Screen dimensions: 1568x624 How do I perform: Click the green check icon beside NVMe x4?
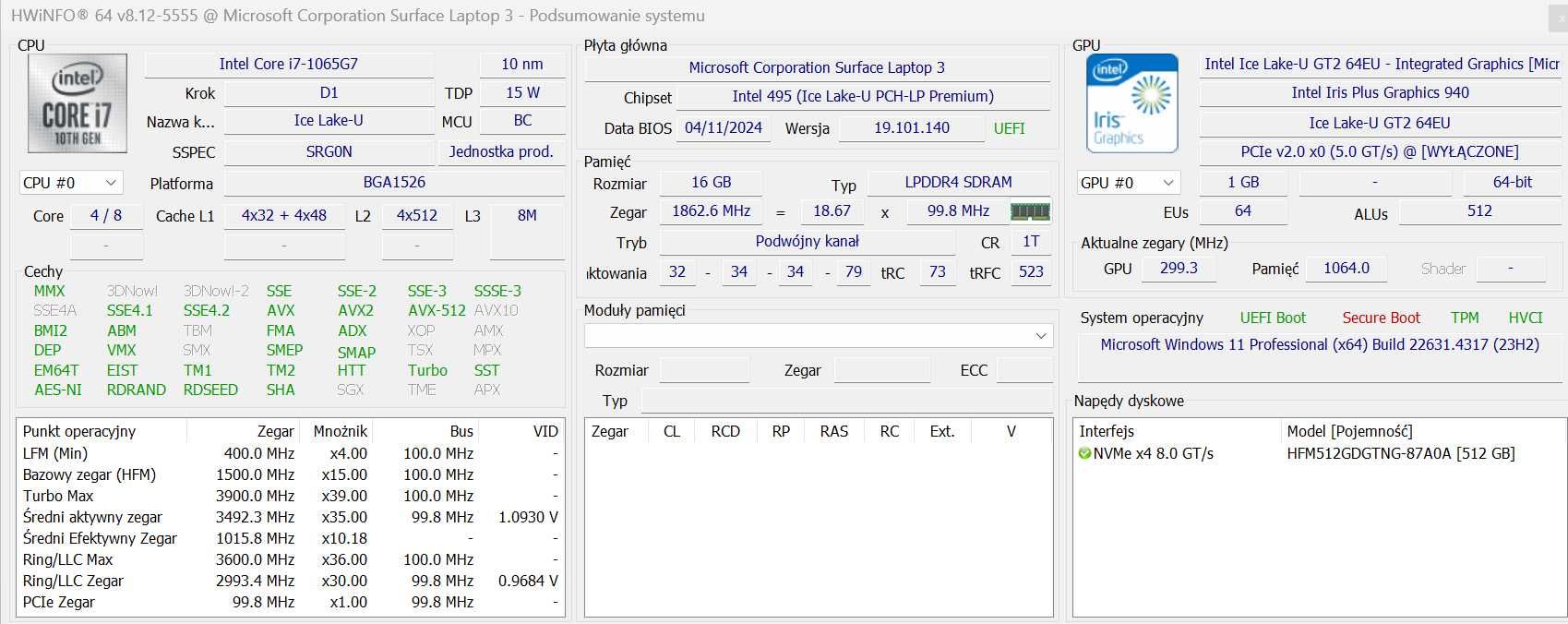(x=1085, y=453)
